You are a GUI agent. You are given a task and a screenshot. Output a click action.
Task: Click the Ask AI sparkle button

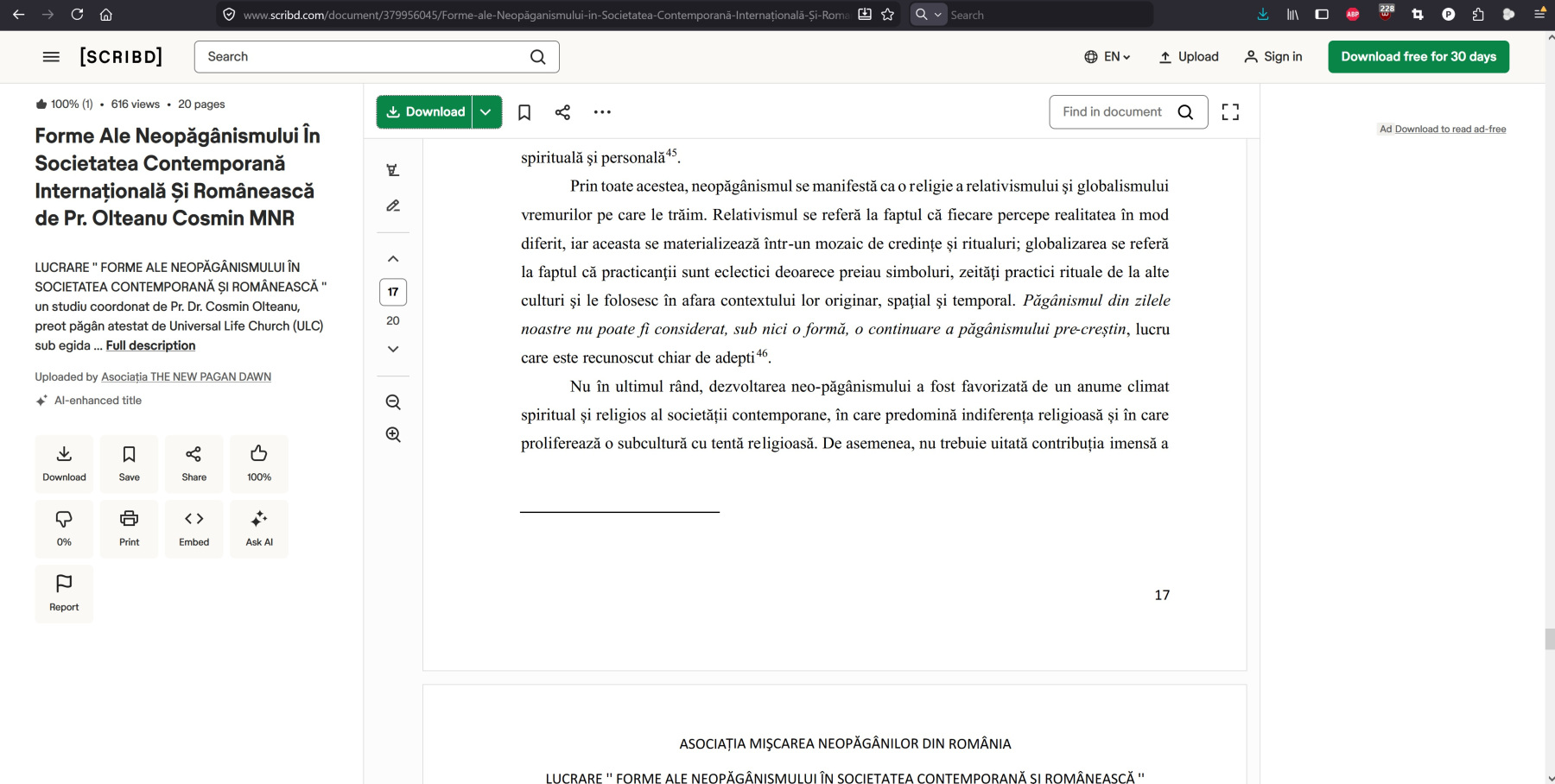pyautogui.click(x=259, y=528)
